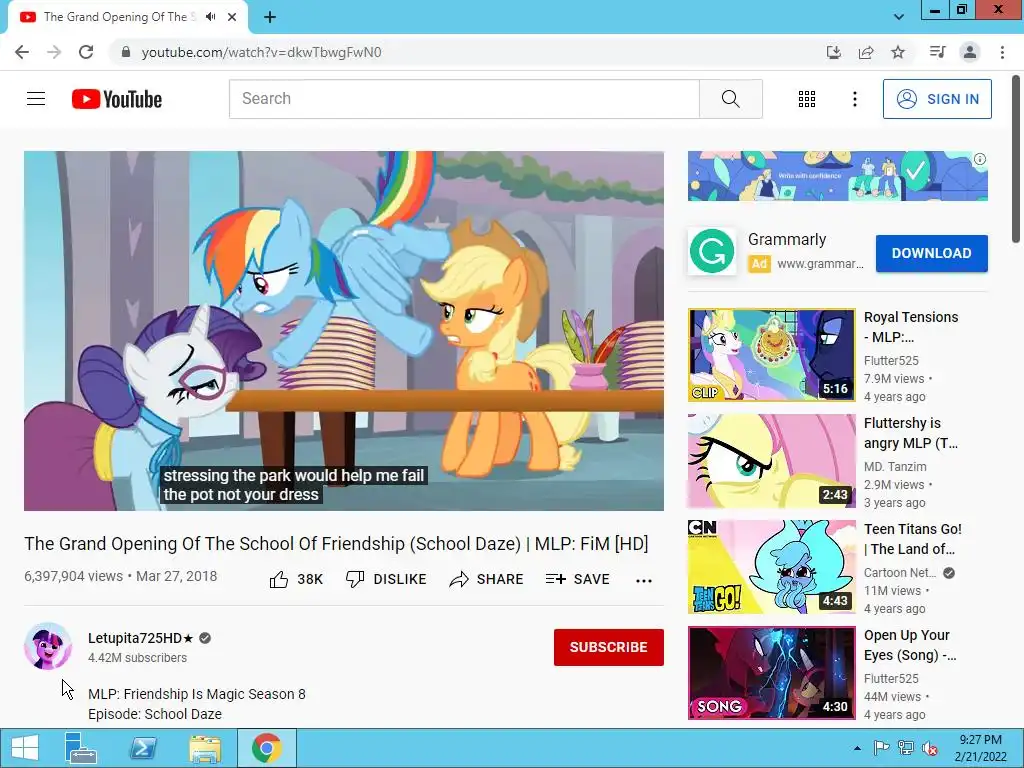Screen dimensions: 1024x768
Task: Click Episode: School Daze description text
Action: (155, 714)
